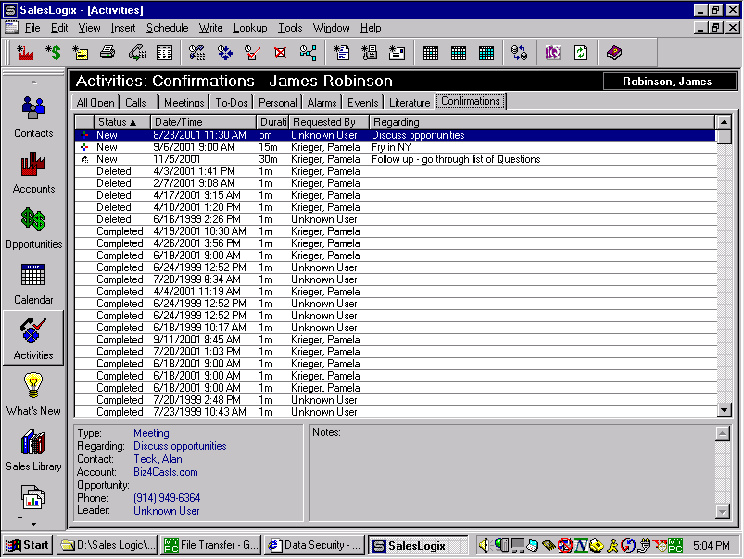The height and width of the screenshot is (559, 744).
Task: Open the Tools menu
Action: (x=290, y=28)
